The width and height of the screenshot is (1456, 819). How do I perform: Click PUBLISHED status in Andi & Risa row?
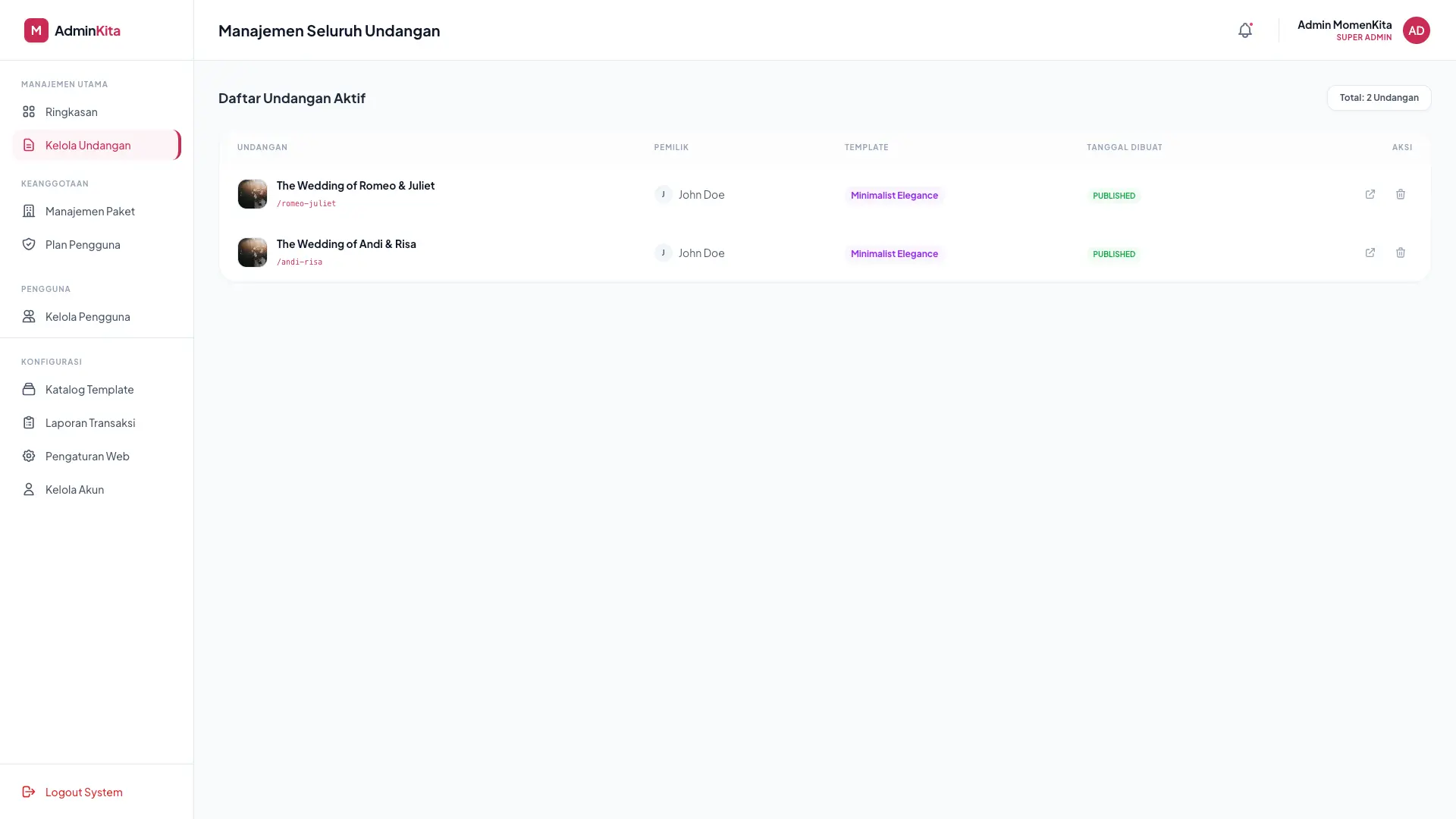pos(1114,254)
